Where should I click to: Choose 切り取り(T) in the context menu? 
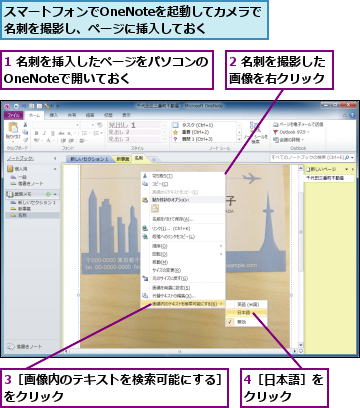point(183,176)
